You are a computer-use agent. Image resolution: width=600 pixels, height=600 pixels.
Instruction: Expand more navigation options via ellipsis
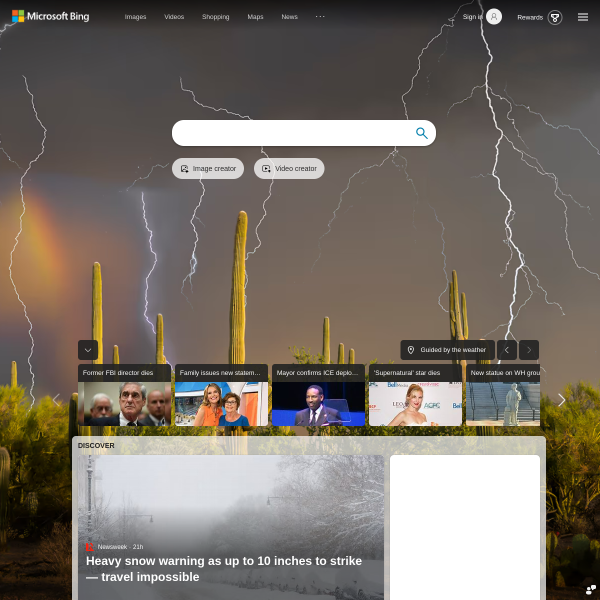tap(320, 16)
